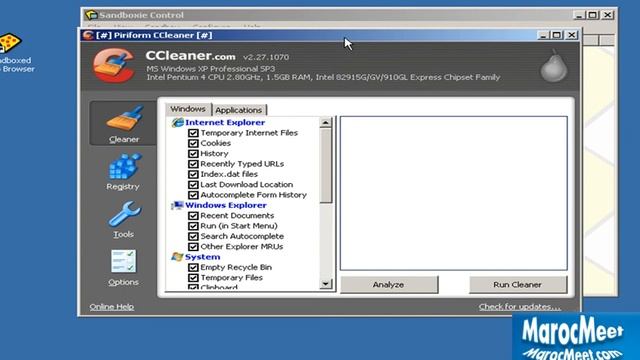
Task: Click the Check for updates link
Action: coord(520,307)
